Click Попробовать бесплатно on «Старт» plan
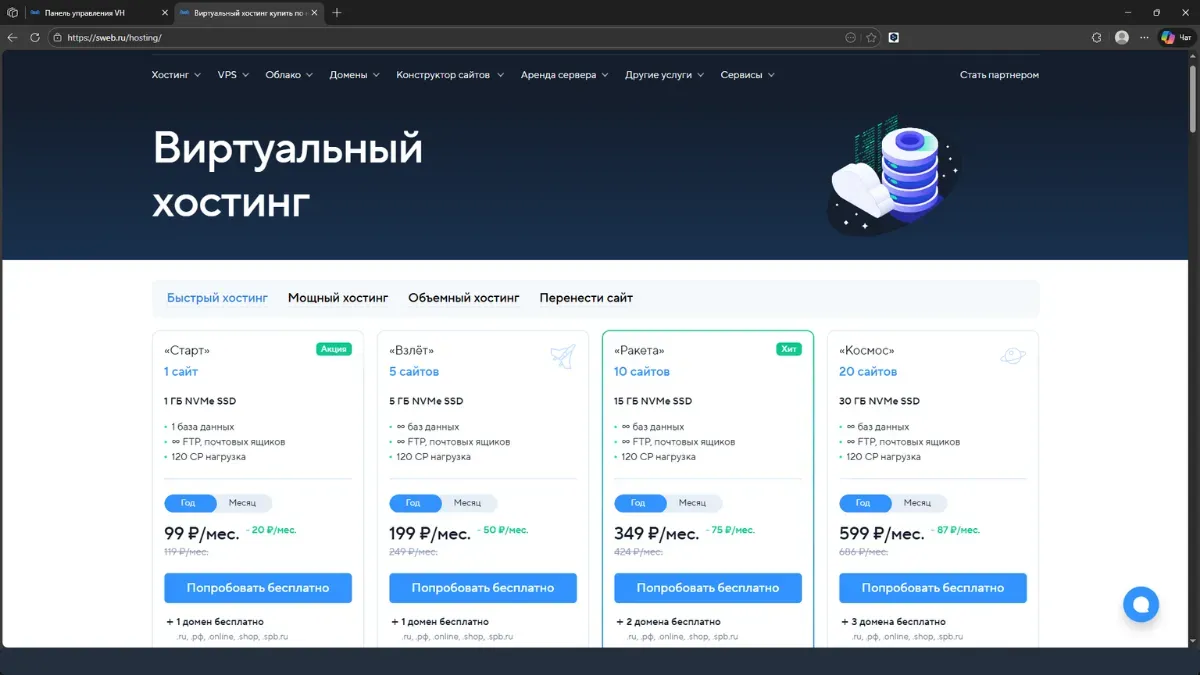This screenshot has height=675, width=1200. pyautogui.click(x=257, y=588)
